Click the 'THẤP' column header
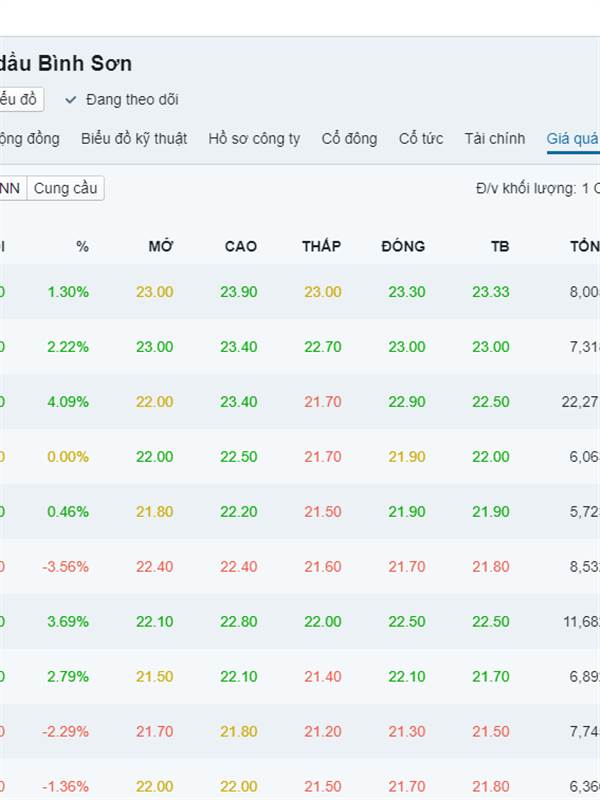The height and width of the screenshot is (800, 600). click(x=321, y=246)
